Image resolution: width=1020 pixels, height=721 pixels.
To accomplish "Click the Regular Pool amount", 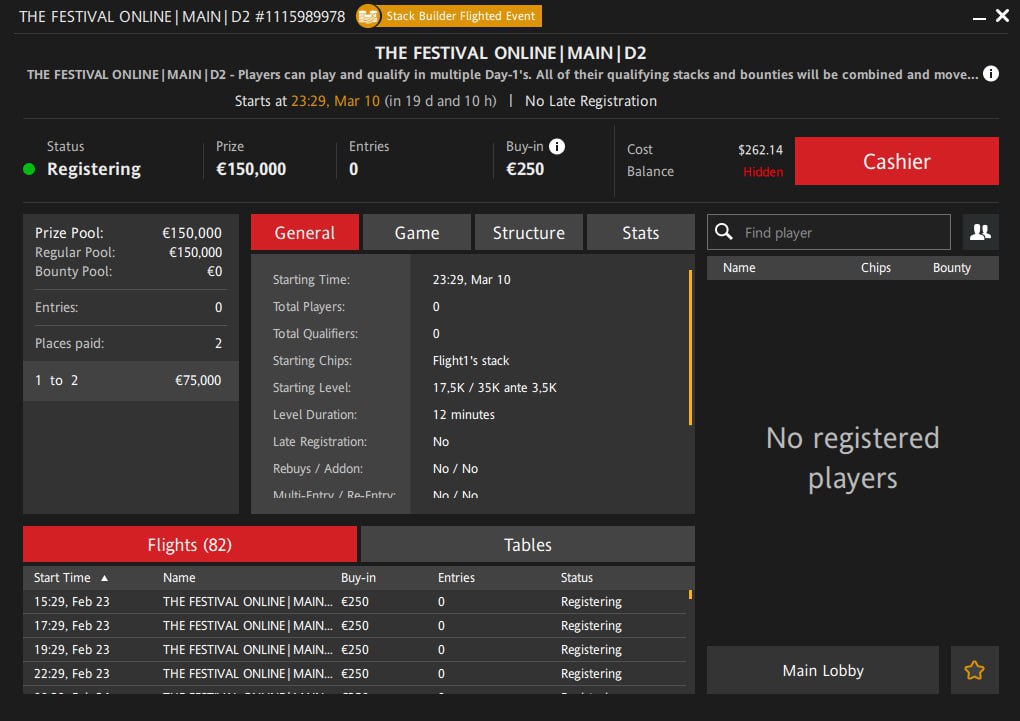I will 195,252.
